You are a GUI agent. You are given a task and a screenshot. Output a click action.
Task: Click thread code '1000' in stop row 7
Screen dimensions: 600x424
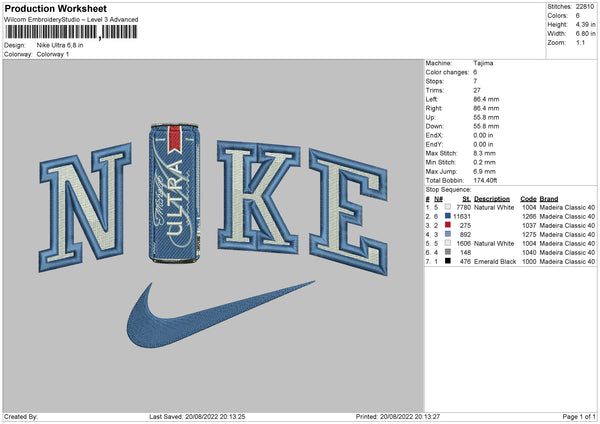(x=529, y=261)
